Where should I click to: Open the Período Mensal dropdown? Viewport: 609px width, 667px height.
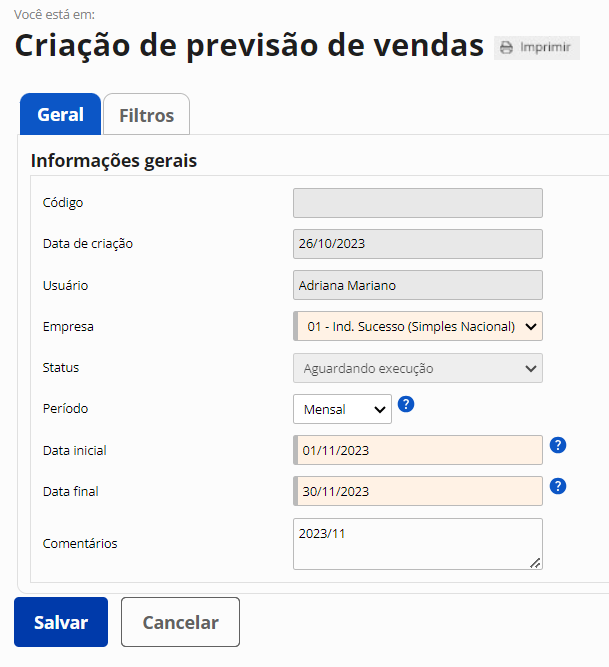tap(342, 409)
